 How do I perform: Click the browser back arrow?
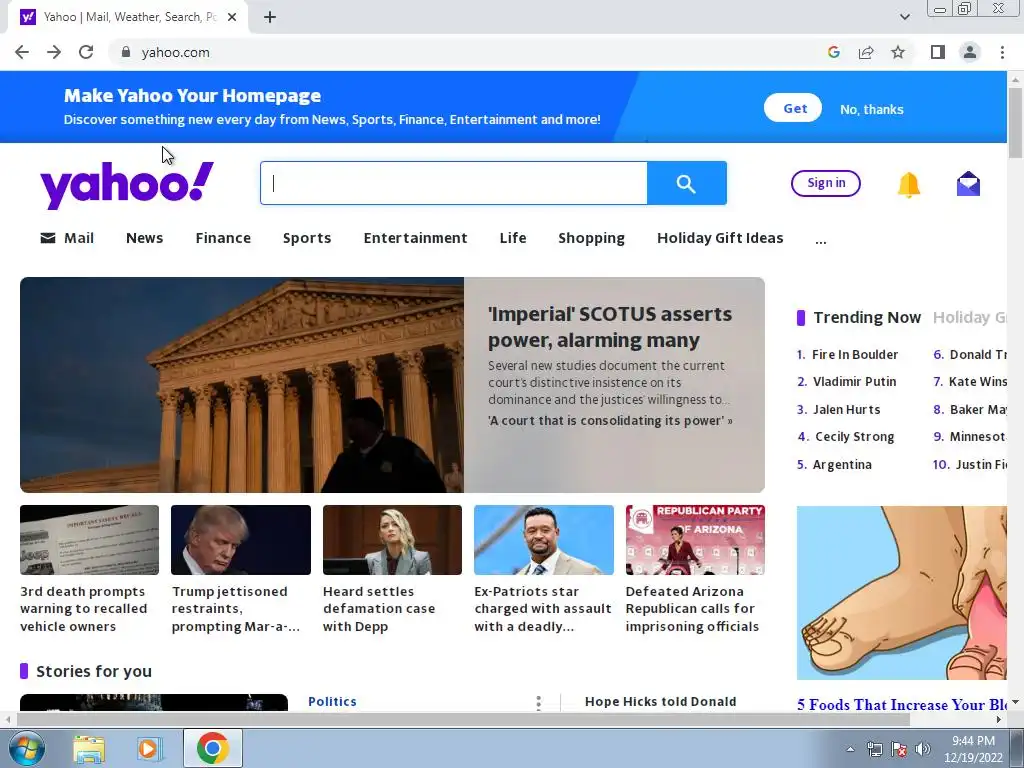tap(22, 52)
